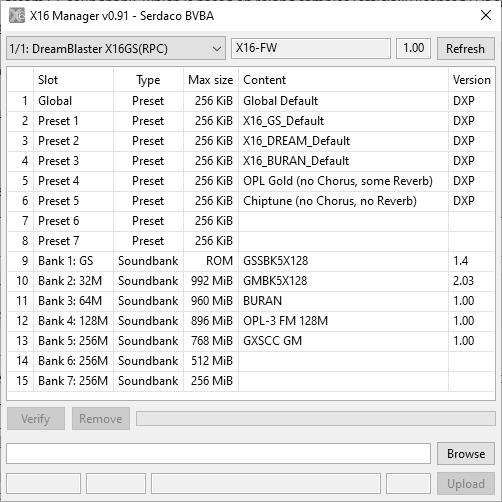Click the Verify button

[x=36, y=419]
